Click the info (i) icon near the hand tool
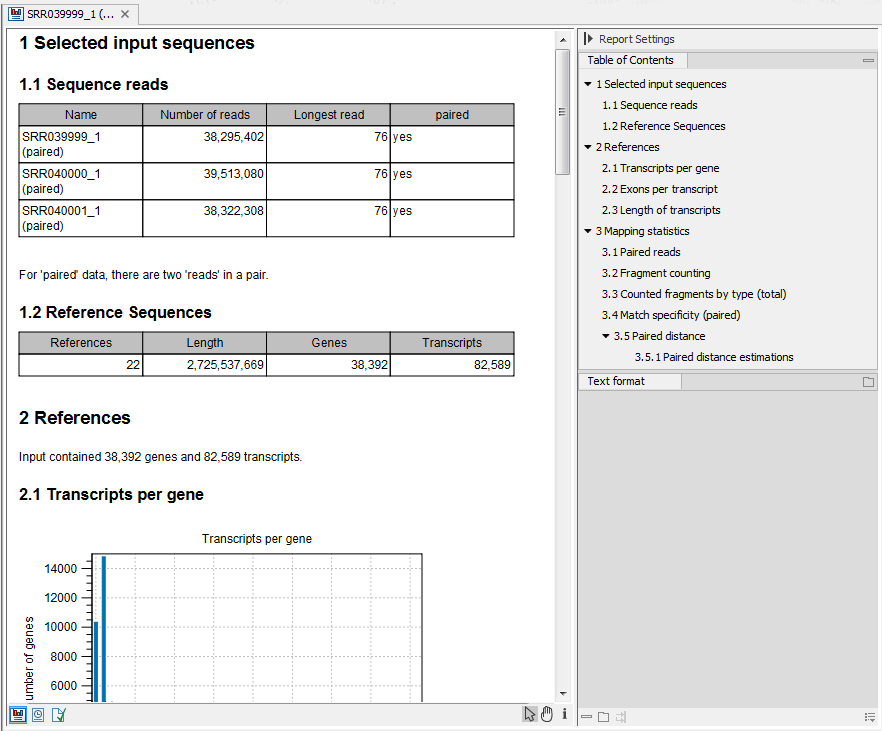This screenshot has width=882, height=731. (x=564, y=714)
